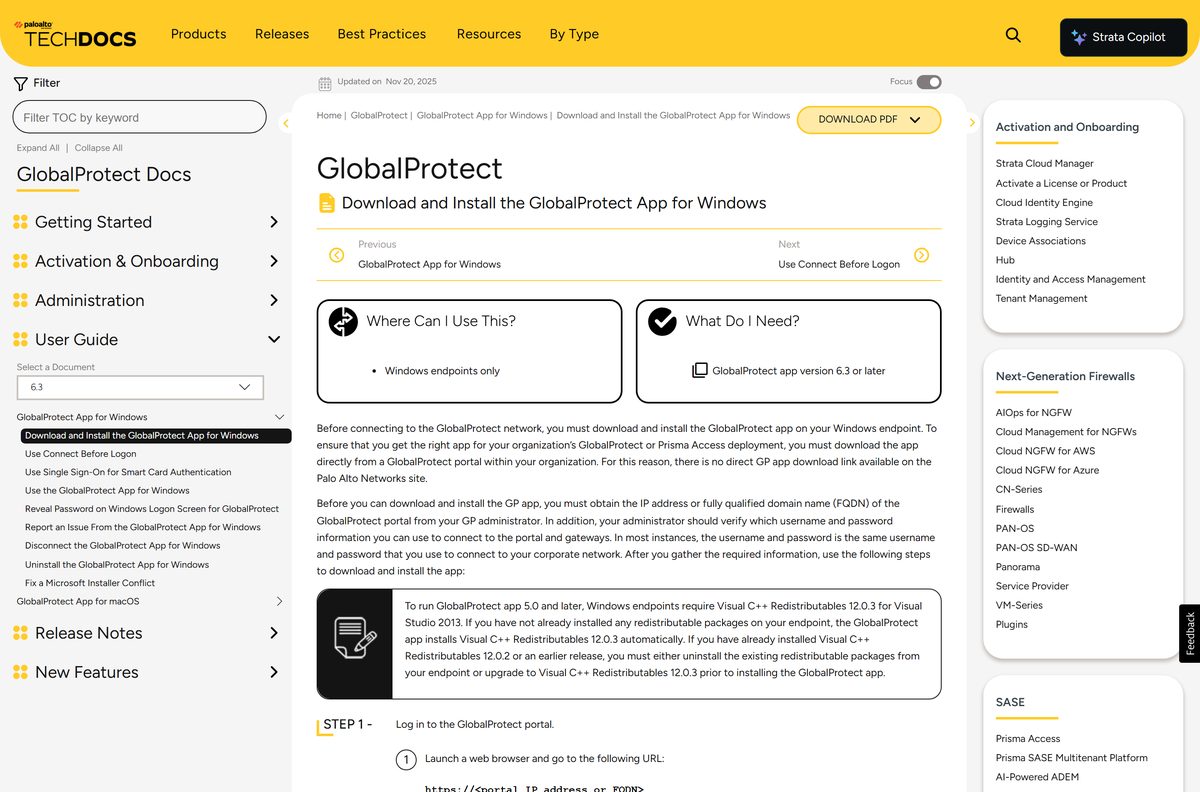Screen dimensions: 1200x792
Task: Open Fix a Microsoft Installer Conflict
Action: coord(90,583)
